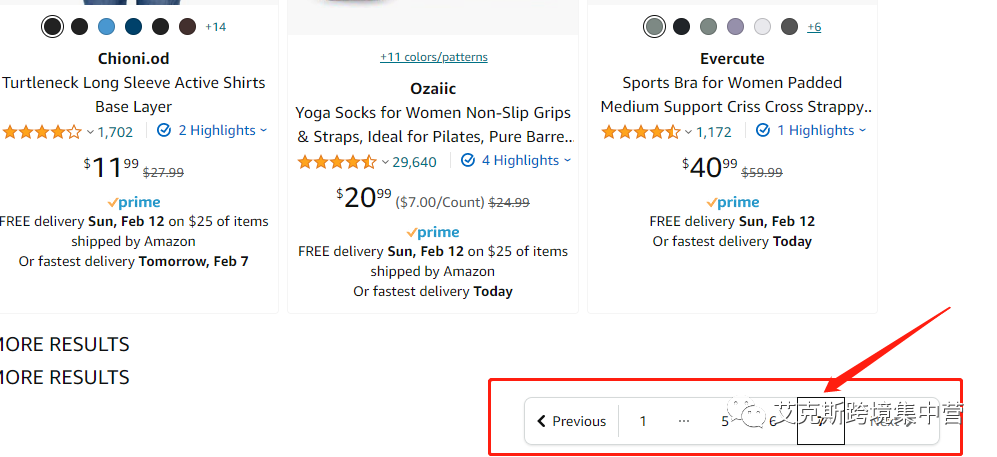Jump to page 1 of results

point(643,421)
